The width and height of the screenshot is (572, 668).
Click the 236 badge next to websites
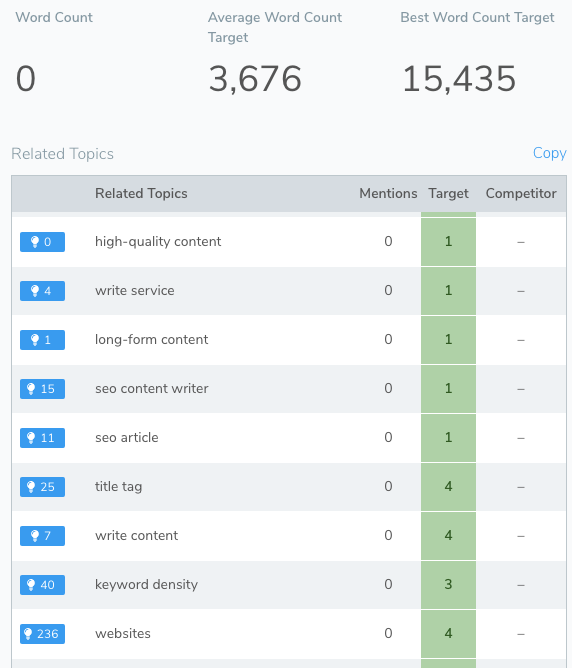pos(42,634)
